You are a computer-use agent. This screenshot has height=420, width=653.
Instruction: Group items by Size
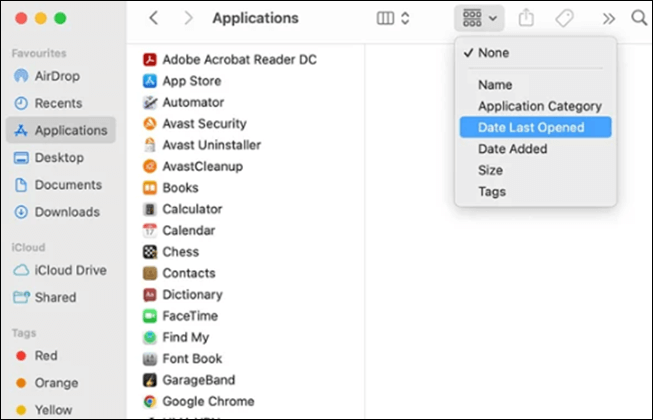536,170
